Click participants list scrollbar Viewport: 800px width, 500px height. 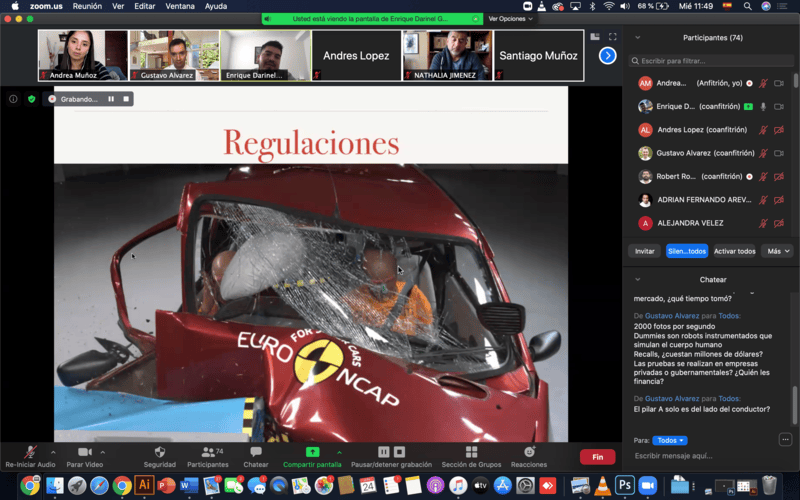point(795,81)
